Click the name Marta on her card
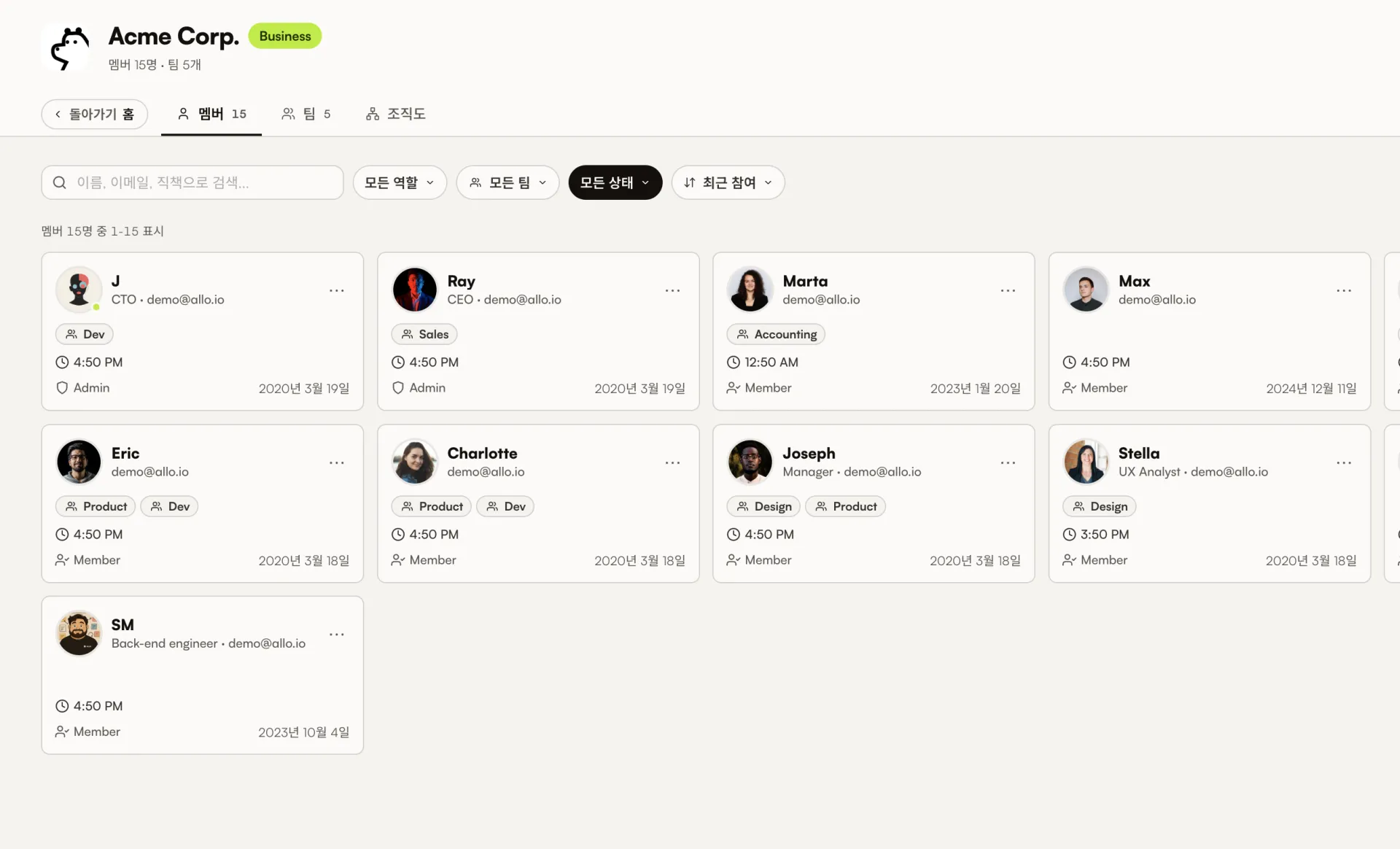This screenshot has width=1400, height=849. pos(805,281)
